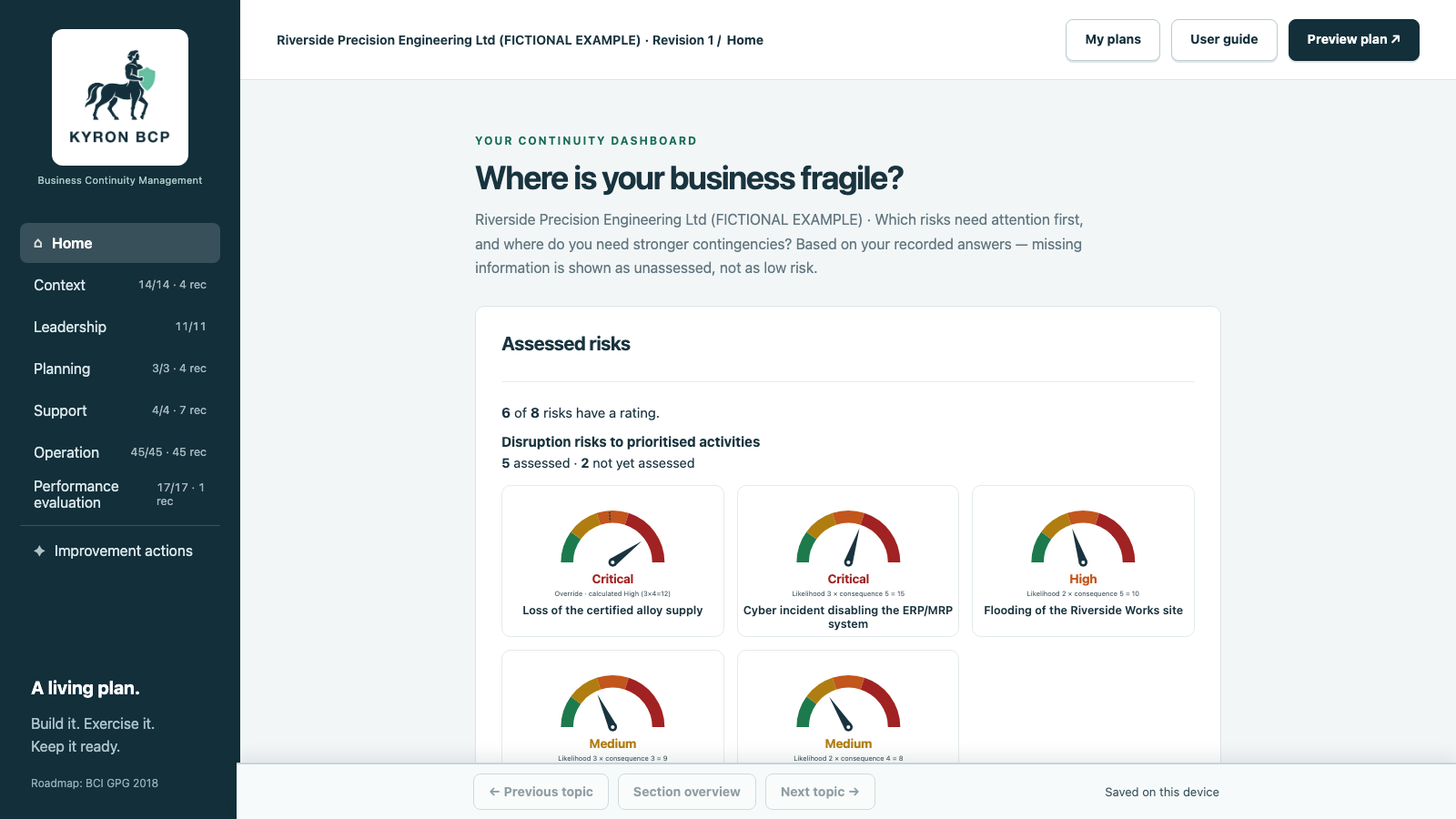The height and width of the screenshot is (819, 1456).
Task: Click the Previous topic button
Action: [x=541, y=792]
